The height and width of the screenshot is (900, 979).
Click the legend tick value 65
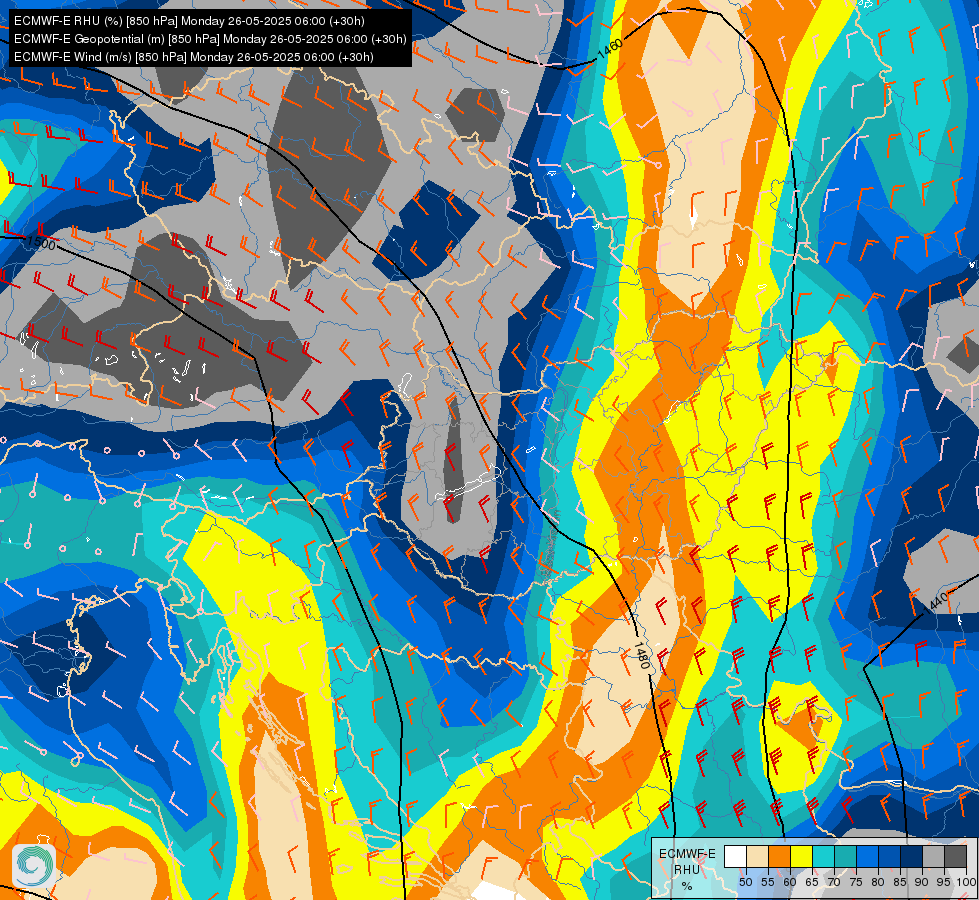point(812,882)
